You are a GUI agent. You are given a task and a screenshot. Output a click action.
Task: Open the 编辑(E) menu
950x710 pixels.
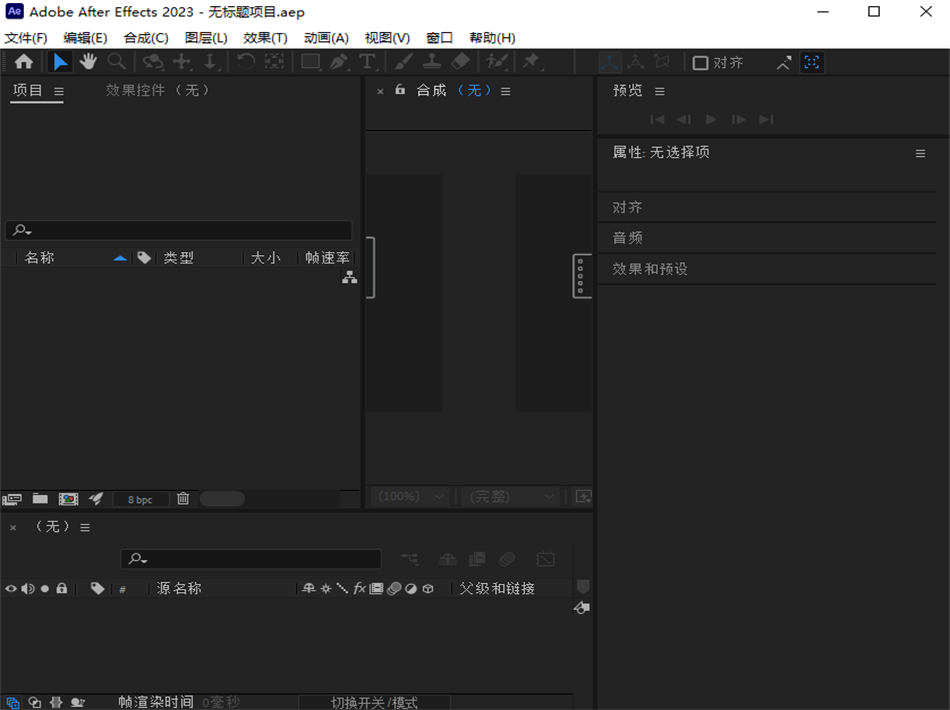[x=85, y=38]
